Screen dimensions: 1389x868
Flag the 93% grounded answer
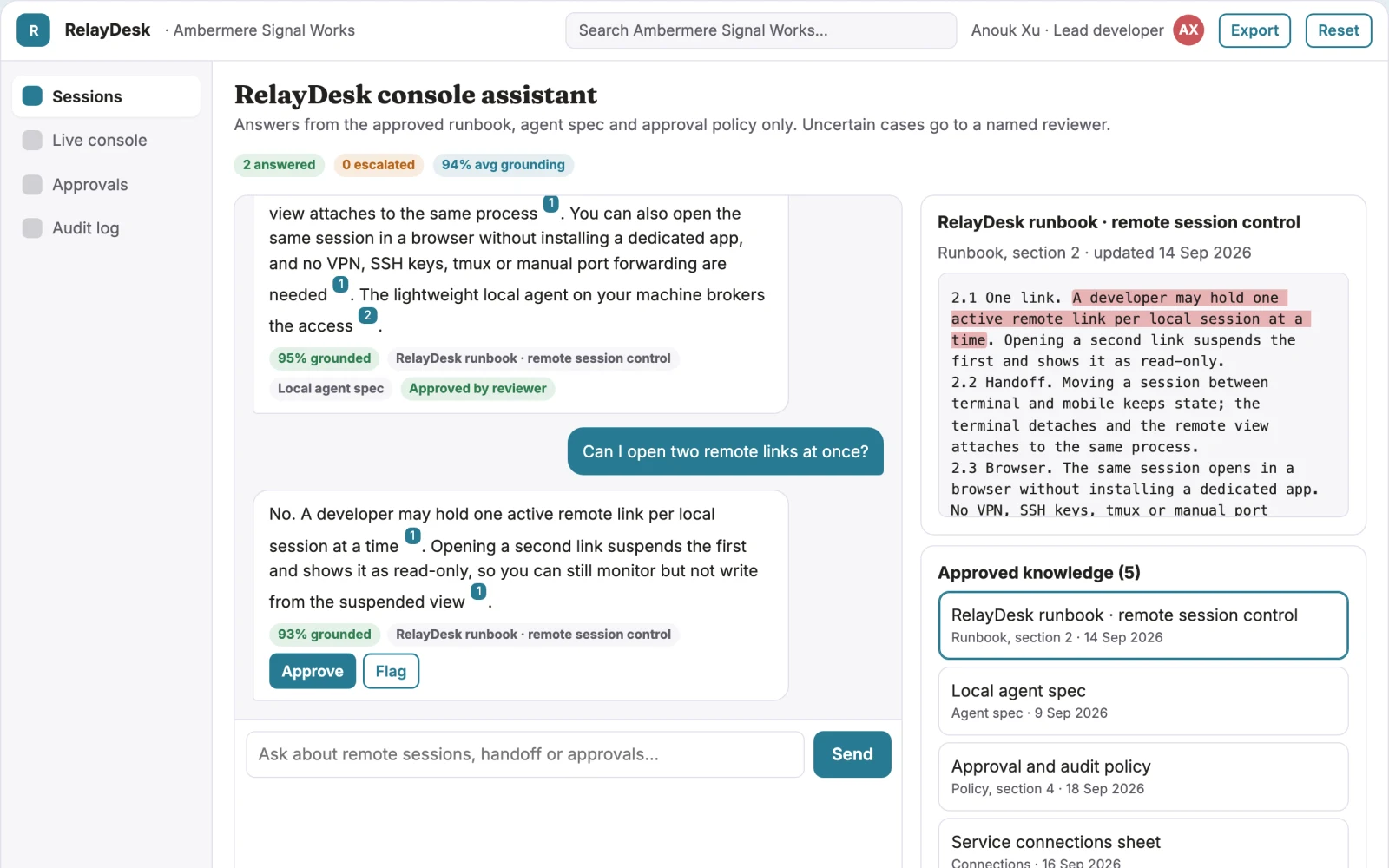tap(391, 671)
